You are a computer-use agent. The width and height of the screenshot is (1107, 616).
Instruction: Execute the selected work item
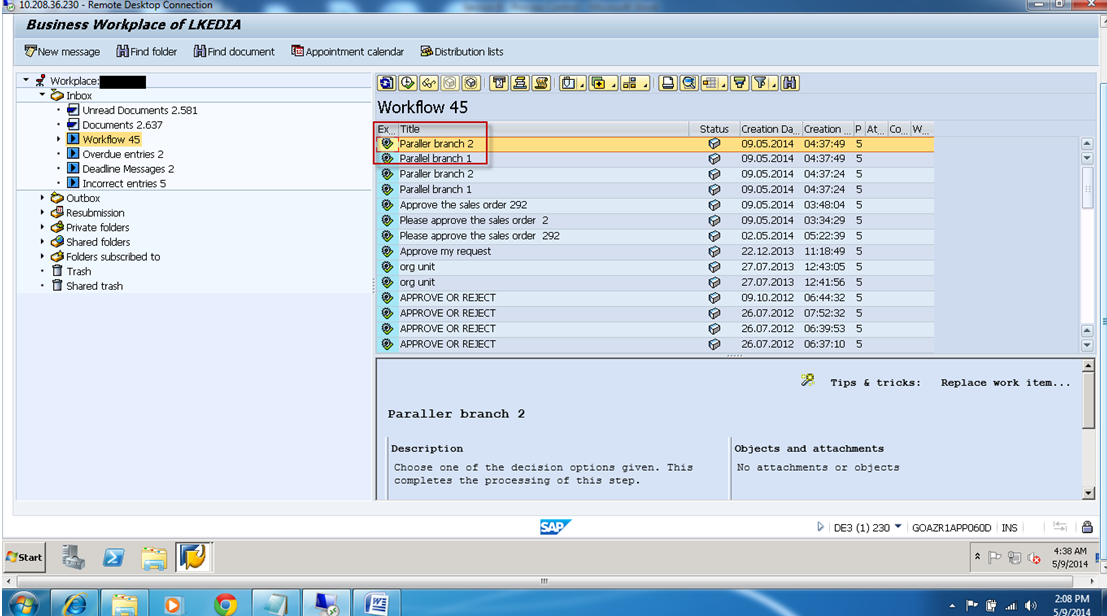pos(404,83)
